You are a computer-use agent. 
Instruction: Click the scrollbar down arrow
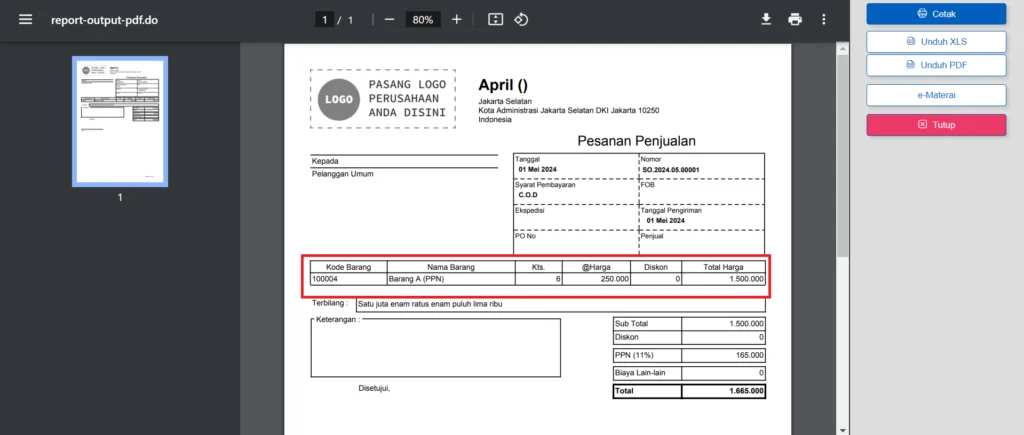click(x=843, y=429)
